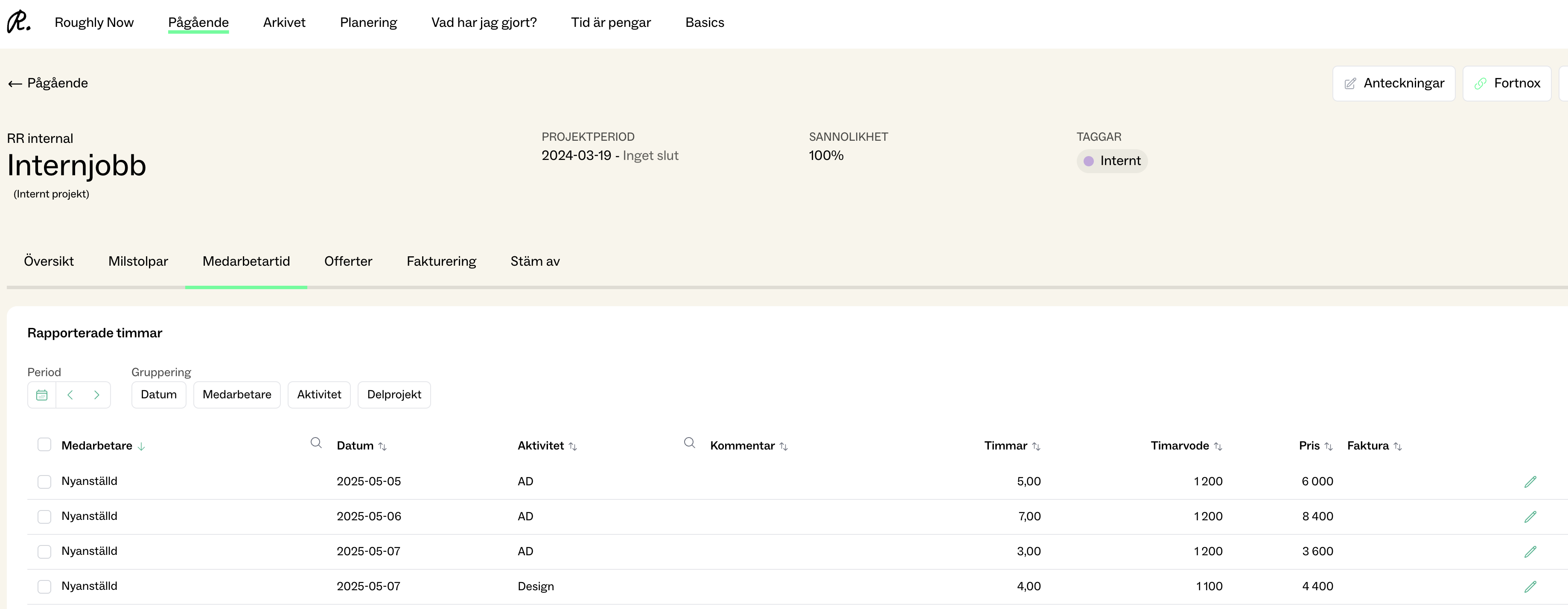Sort by Faktura column arrows
Screen dimensions: 1568x609
coord(1398,447)
